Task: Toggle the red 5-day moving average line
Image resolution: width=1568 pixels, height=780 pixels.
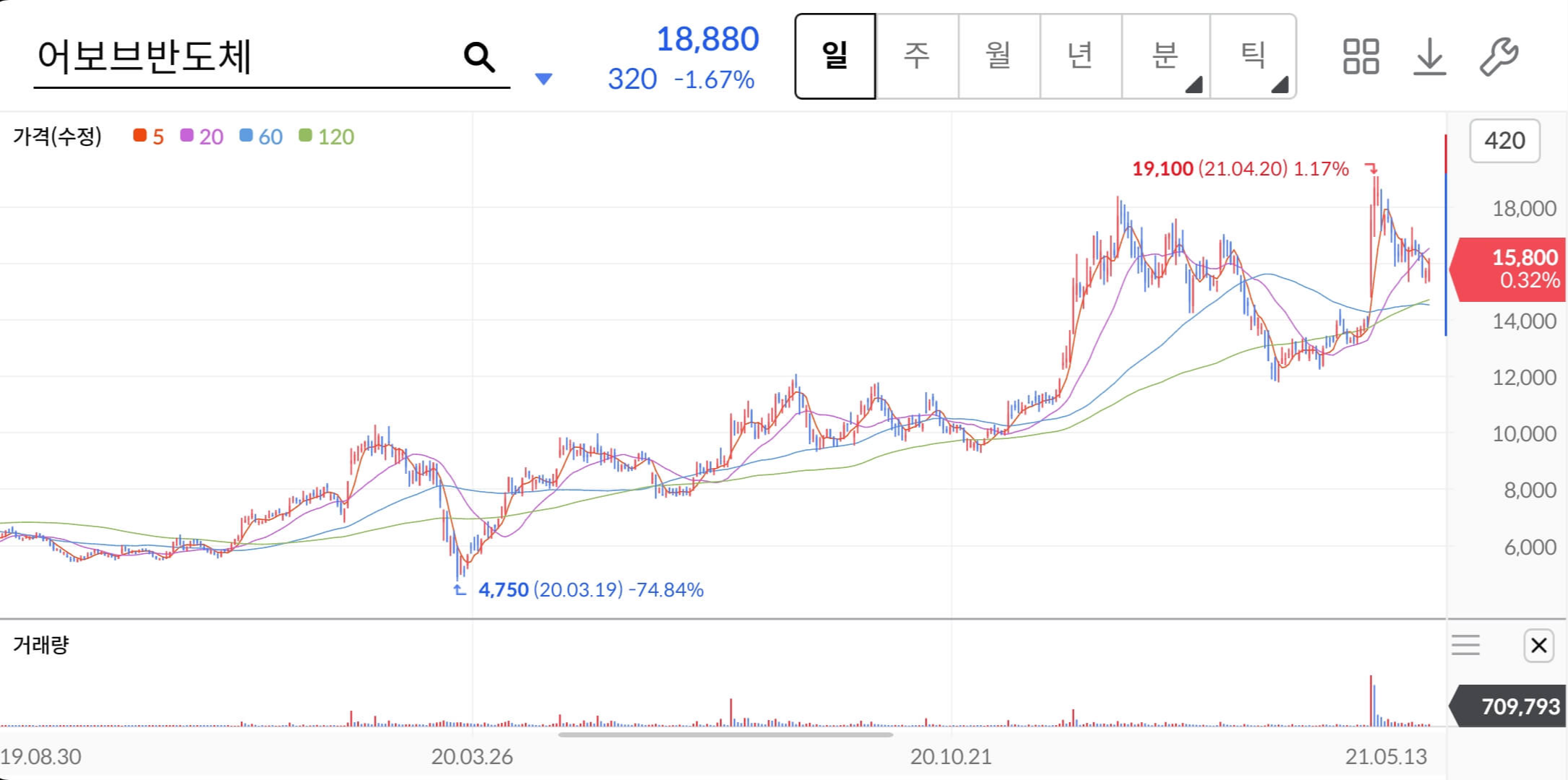Action: click(x=139, y=136)
